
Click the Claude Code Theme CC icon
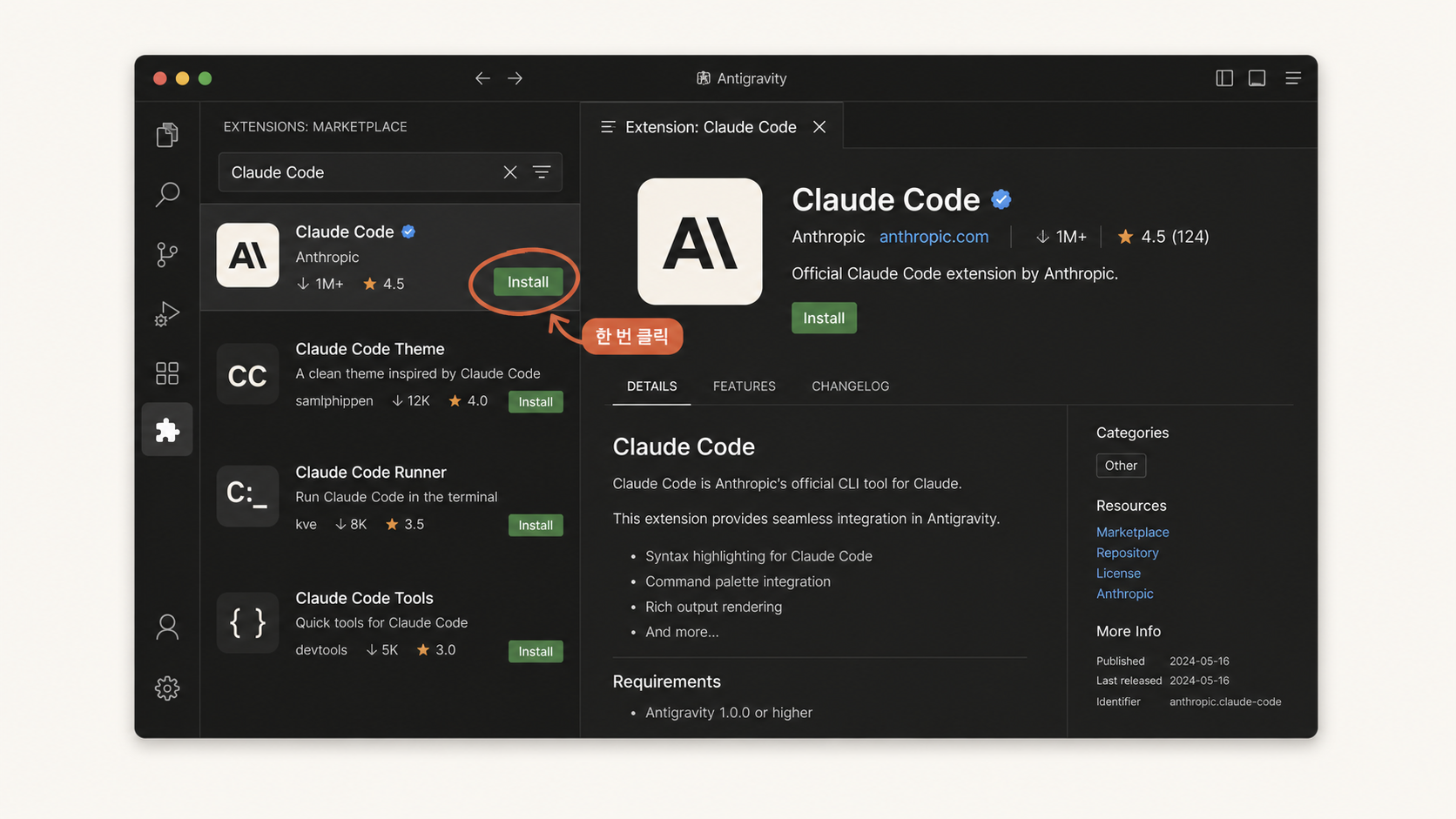tap(248, 374)
